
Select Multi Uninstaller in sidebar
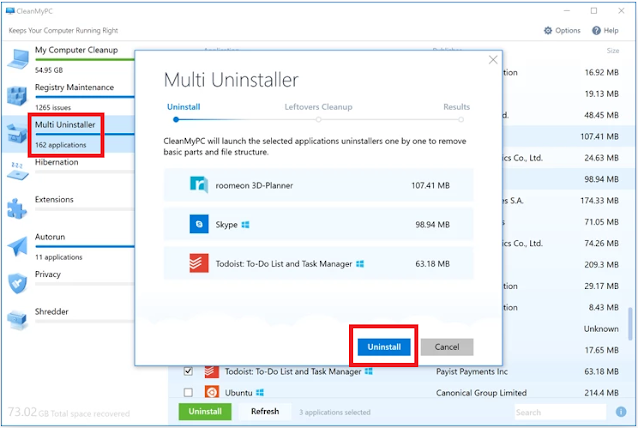coord(65,125)
